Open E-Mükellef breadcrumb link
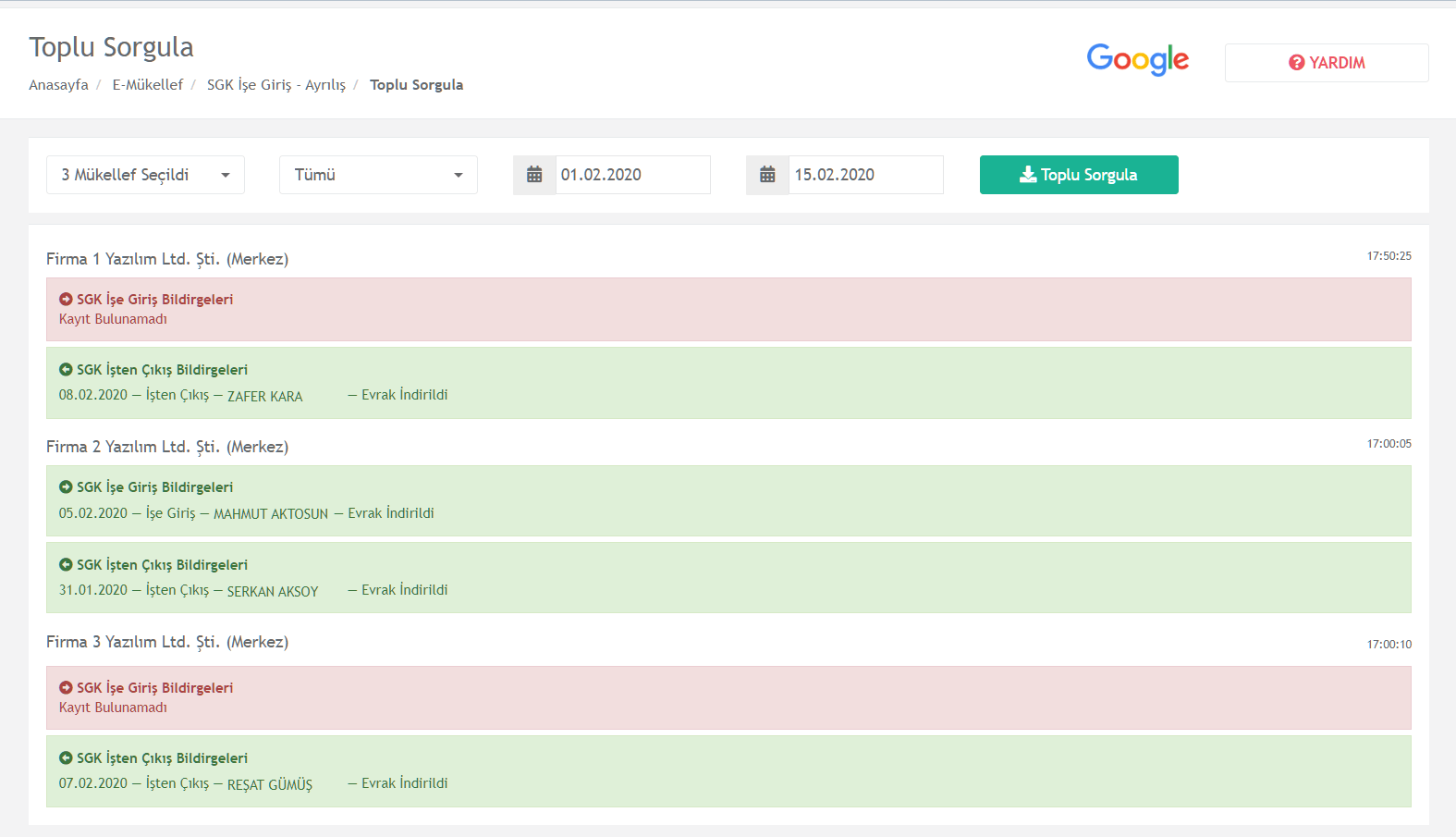 coord(148,84)
